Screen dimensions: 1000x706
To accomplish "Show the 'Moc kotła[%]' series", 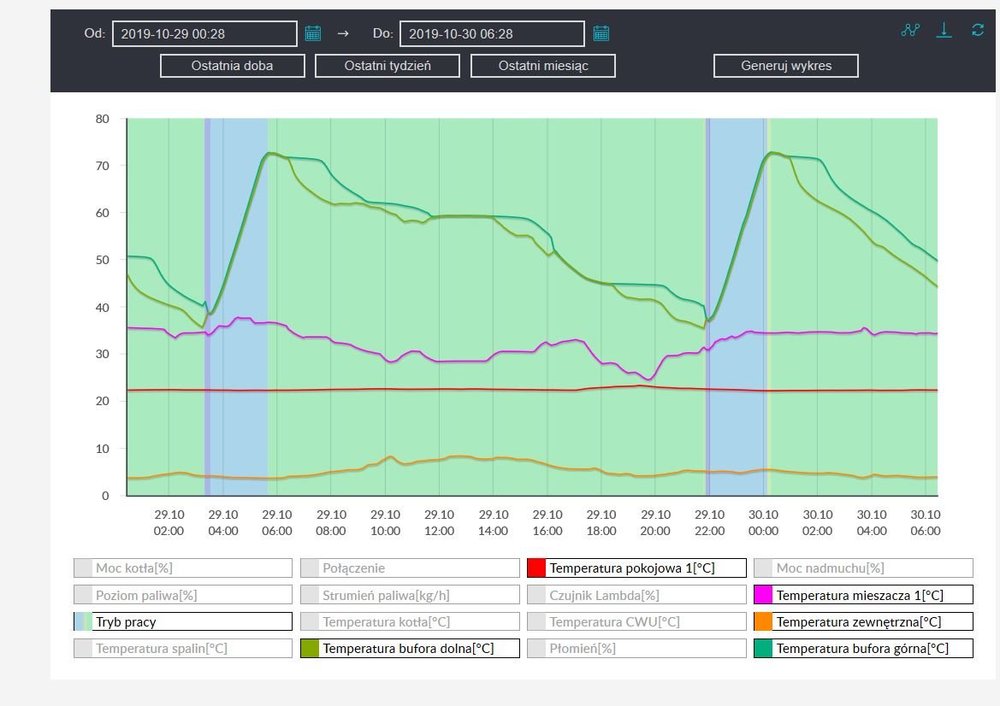I will pyautogui.click(x=183, y=568).
